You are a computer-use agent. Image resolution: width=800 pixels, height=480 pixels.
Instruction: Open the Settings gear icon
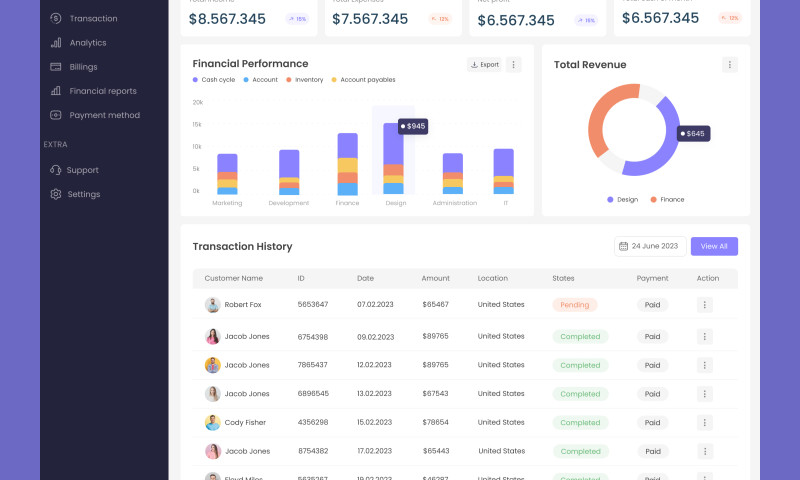point(56,194)
